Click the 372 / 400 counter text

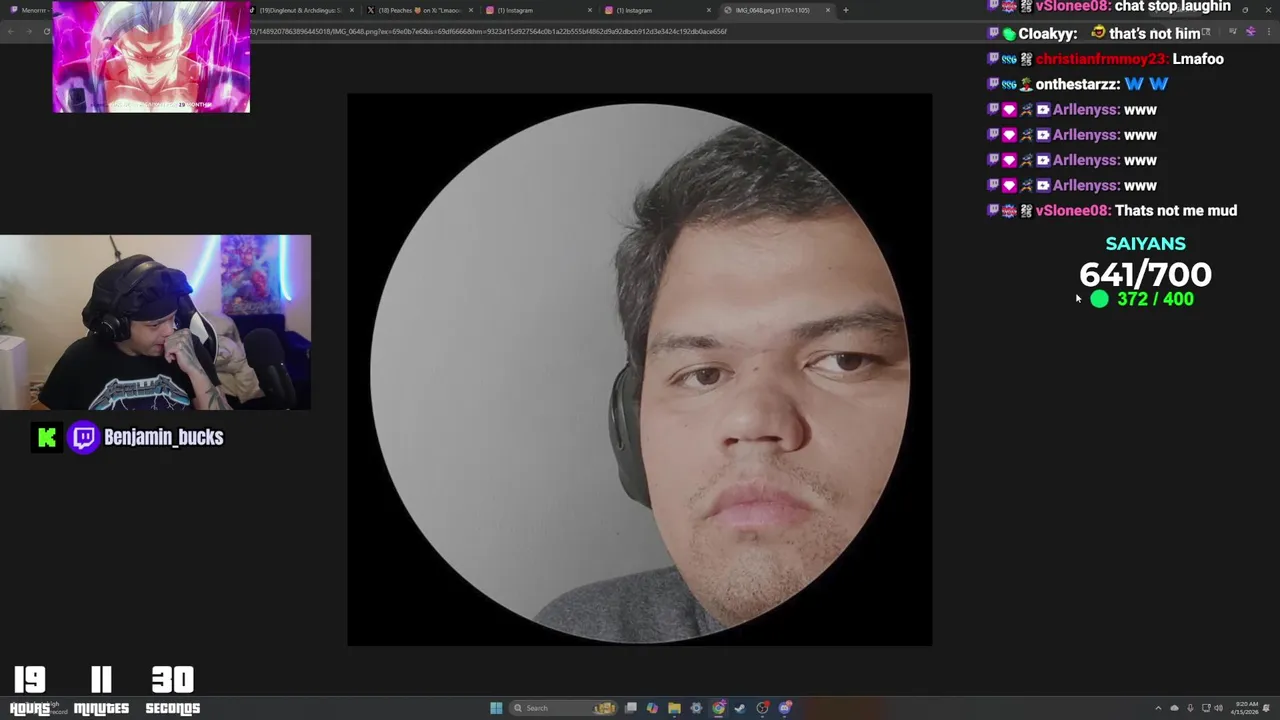(1155, 299)
